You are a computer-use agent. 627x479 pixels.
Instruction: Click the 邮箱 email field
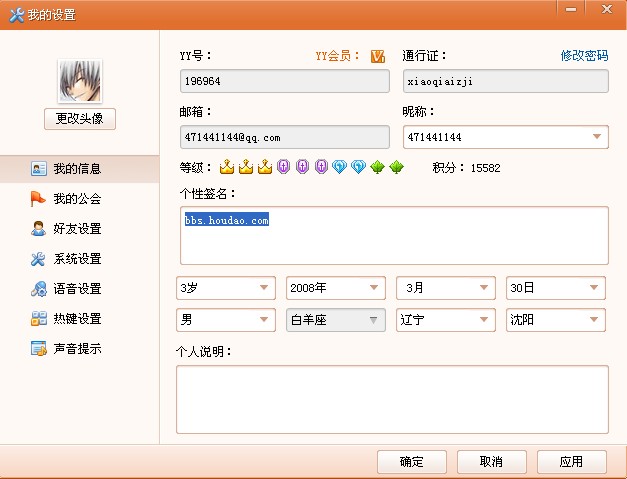[285, 137]
